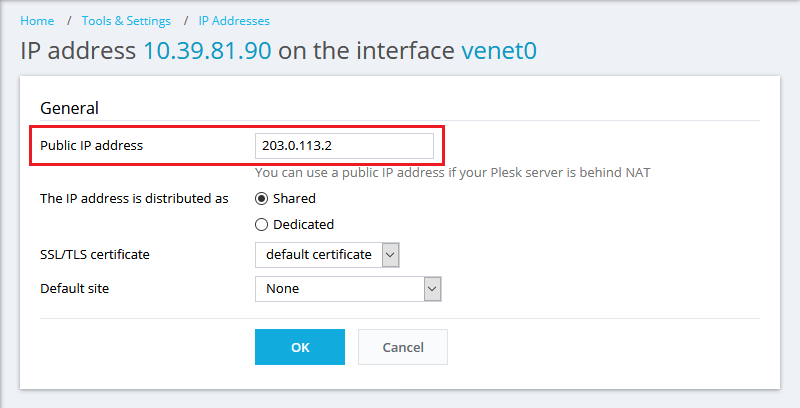Go to Tools & Settings breadcrumb
This screenshot has width=800, height=408.
pyautogui.click(x=126, y=21)
